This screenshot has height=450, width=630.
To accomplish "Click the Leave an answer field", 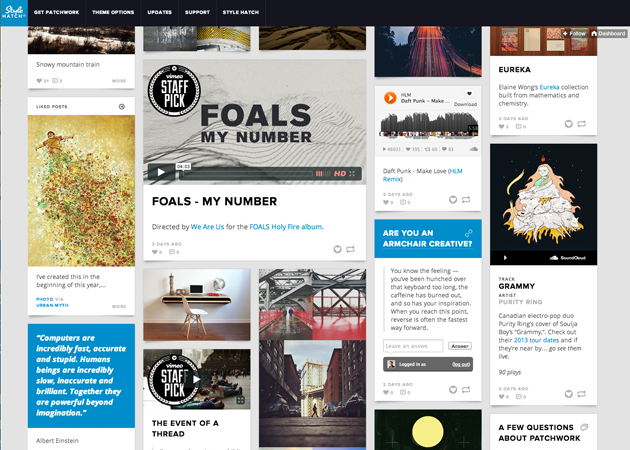I will click(x=413, y=346).
